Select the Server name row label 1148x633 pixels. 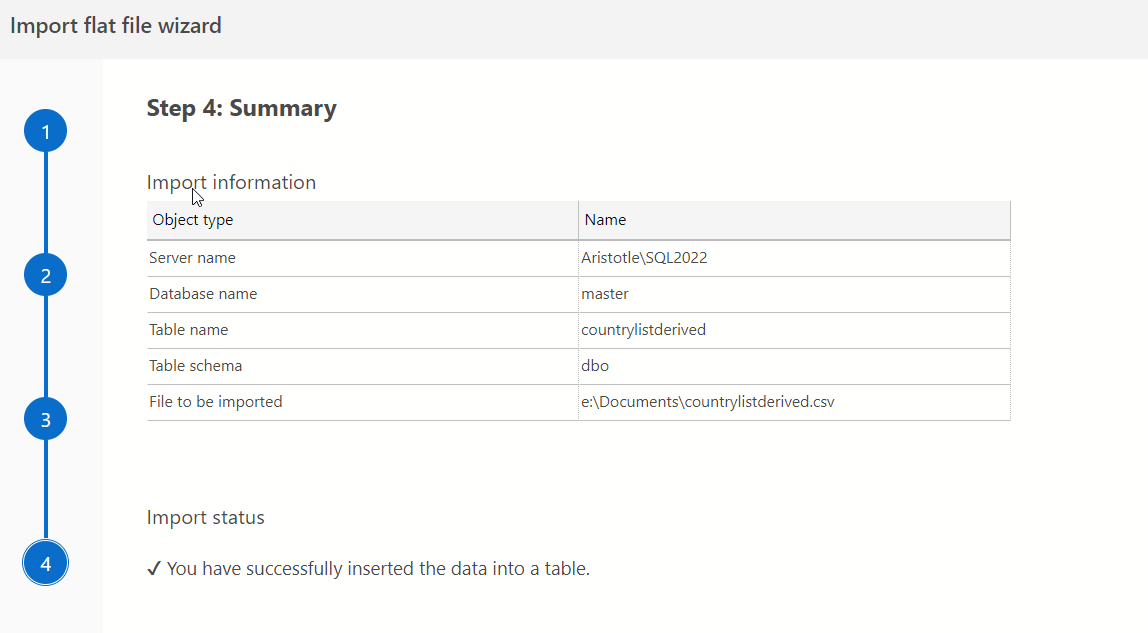(x=193, y=258)
